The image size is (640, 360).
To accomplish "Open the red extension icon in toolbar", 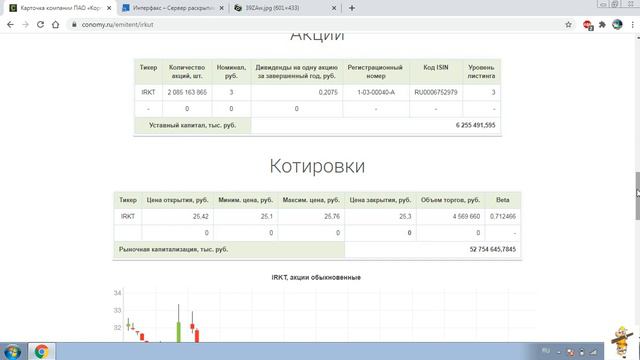I will coord(587,25).
